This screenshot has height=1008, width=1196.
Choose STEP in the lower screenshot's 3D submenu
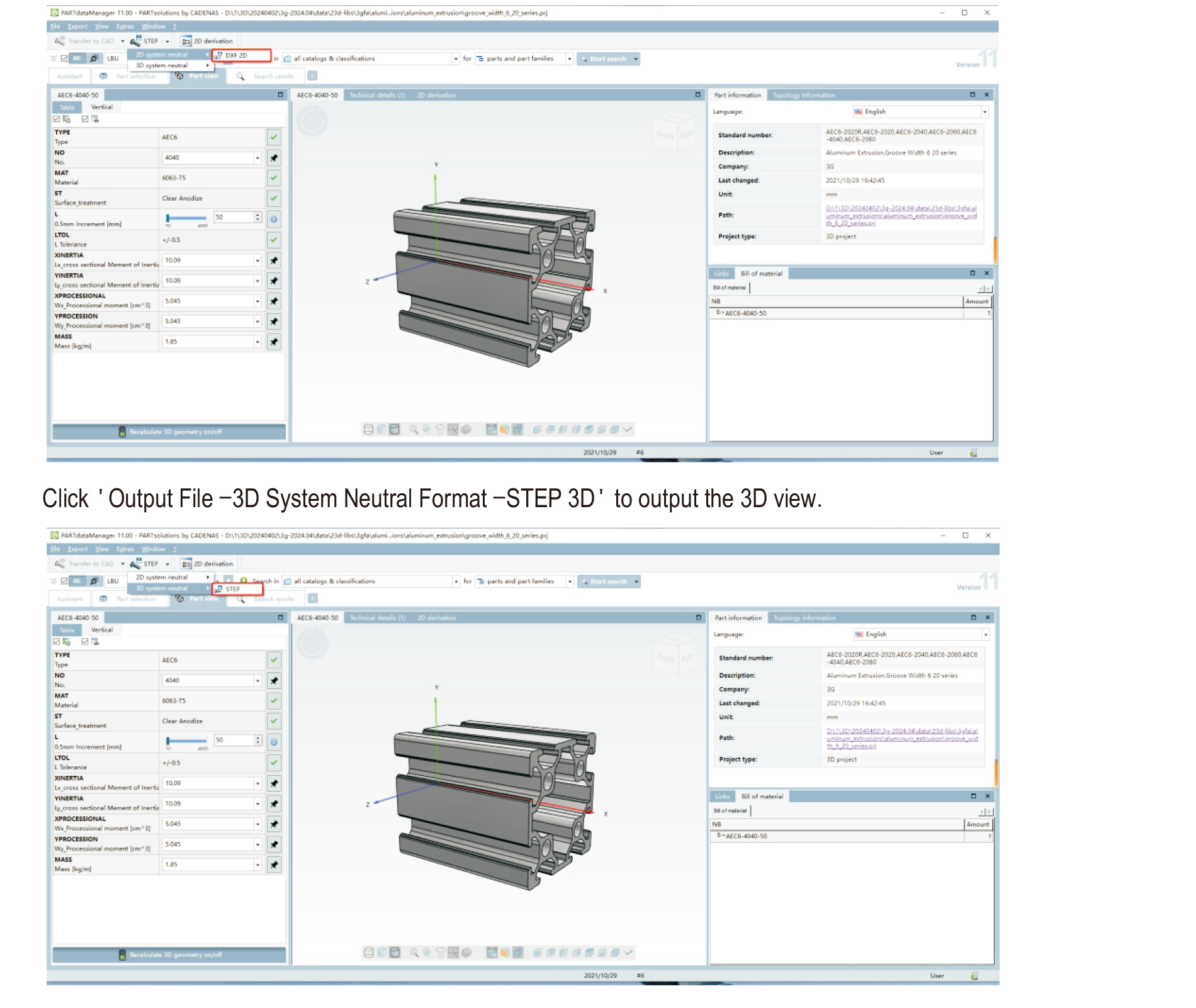click(x=237, y=589)
